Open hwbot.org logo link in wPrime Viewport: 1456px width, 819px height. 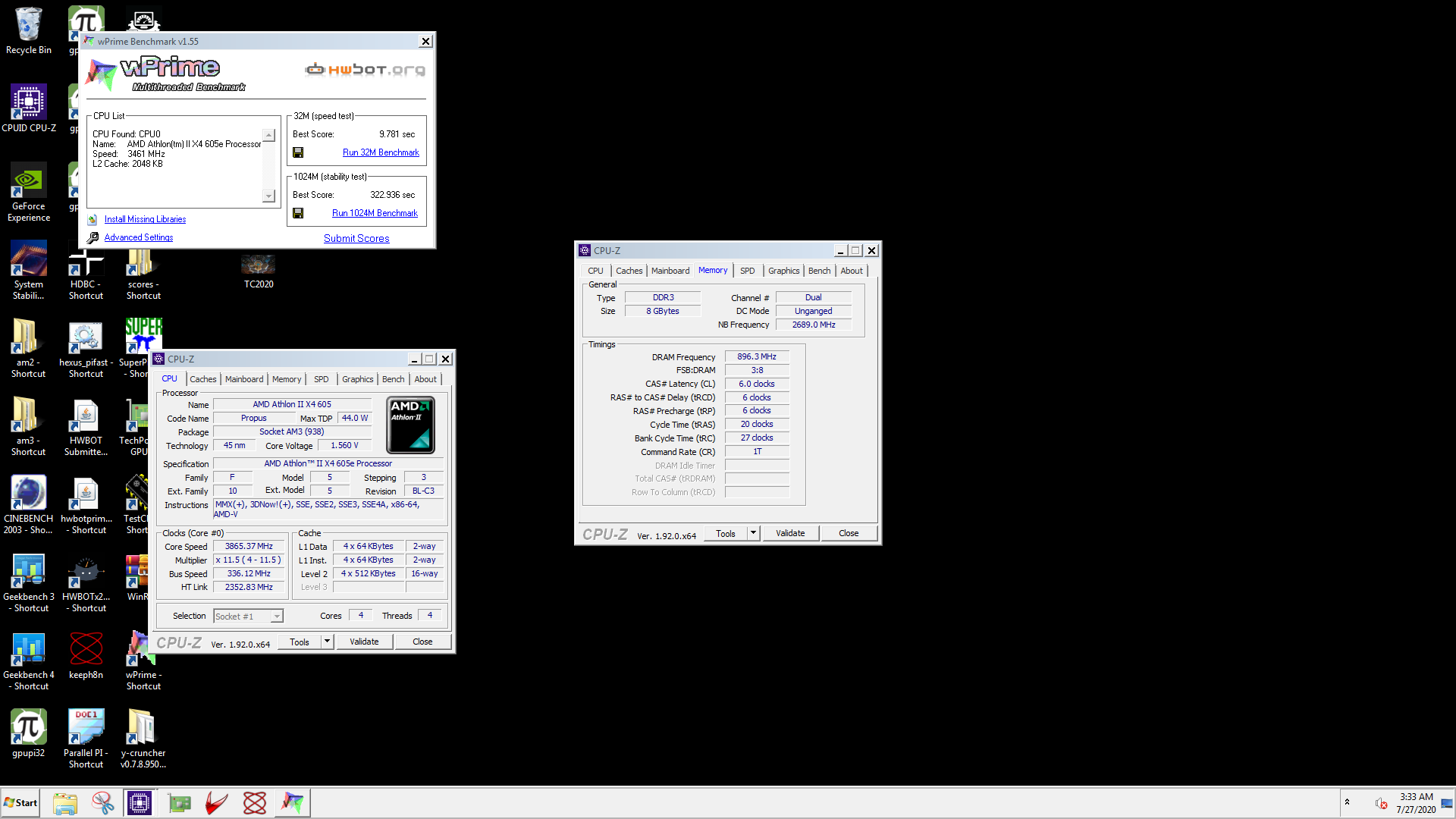pos(365,70)
